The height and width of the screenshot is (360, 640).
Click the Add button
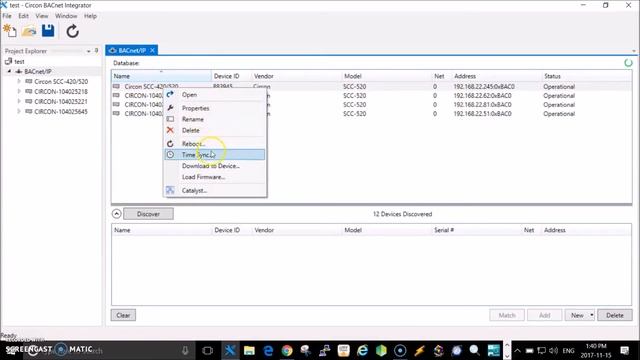point(544,315)
